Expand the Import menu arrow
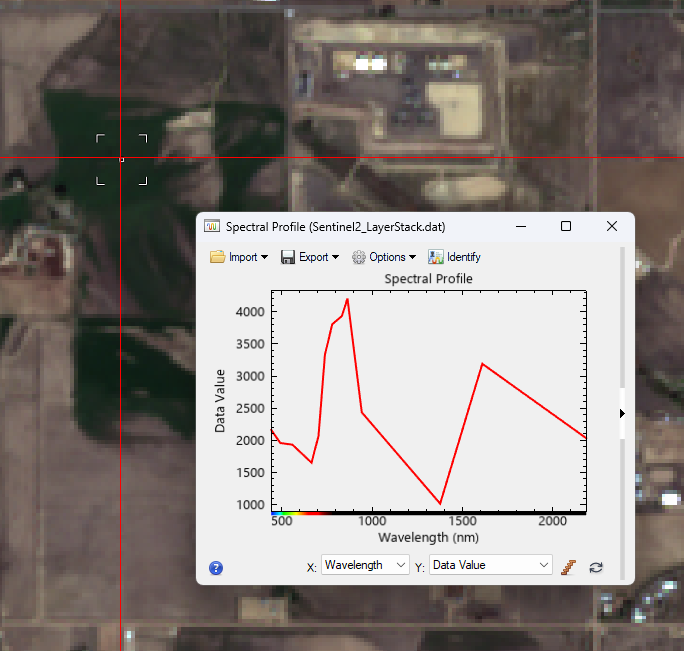This screenshot has width=684, height=651. (x=264, y=258)
